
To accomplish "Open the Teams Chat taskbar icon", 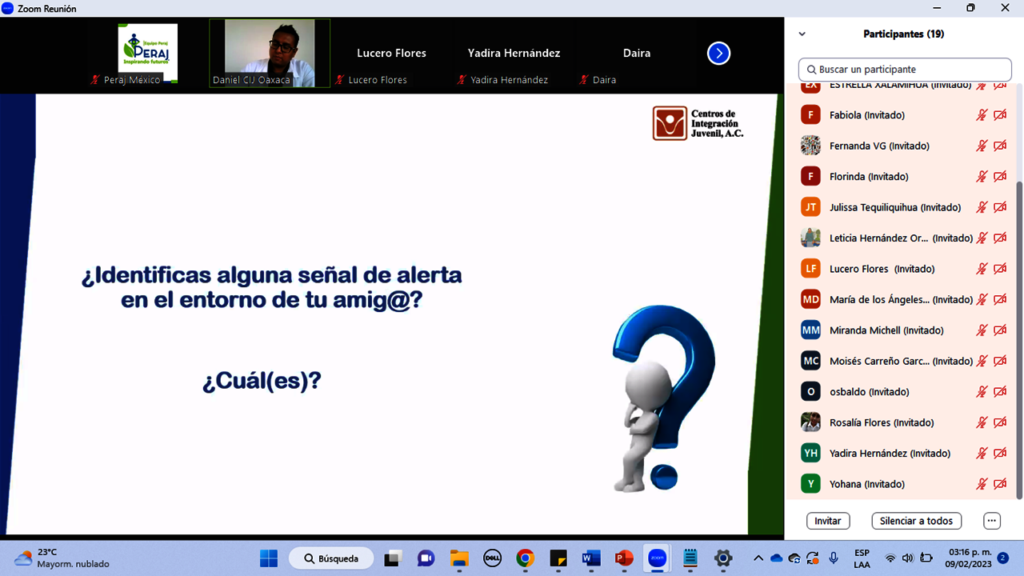I will 426,558.
